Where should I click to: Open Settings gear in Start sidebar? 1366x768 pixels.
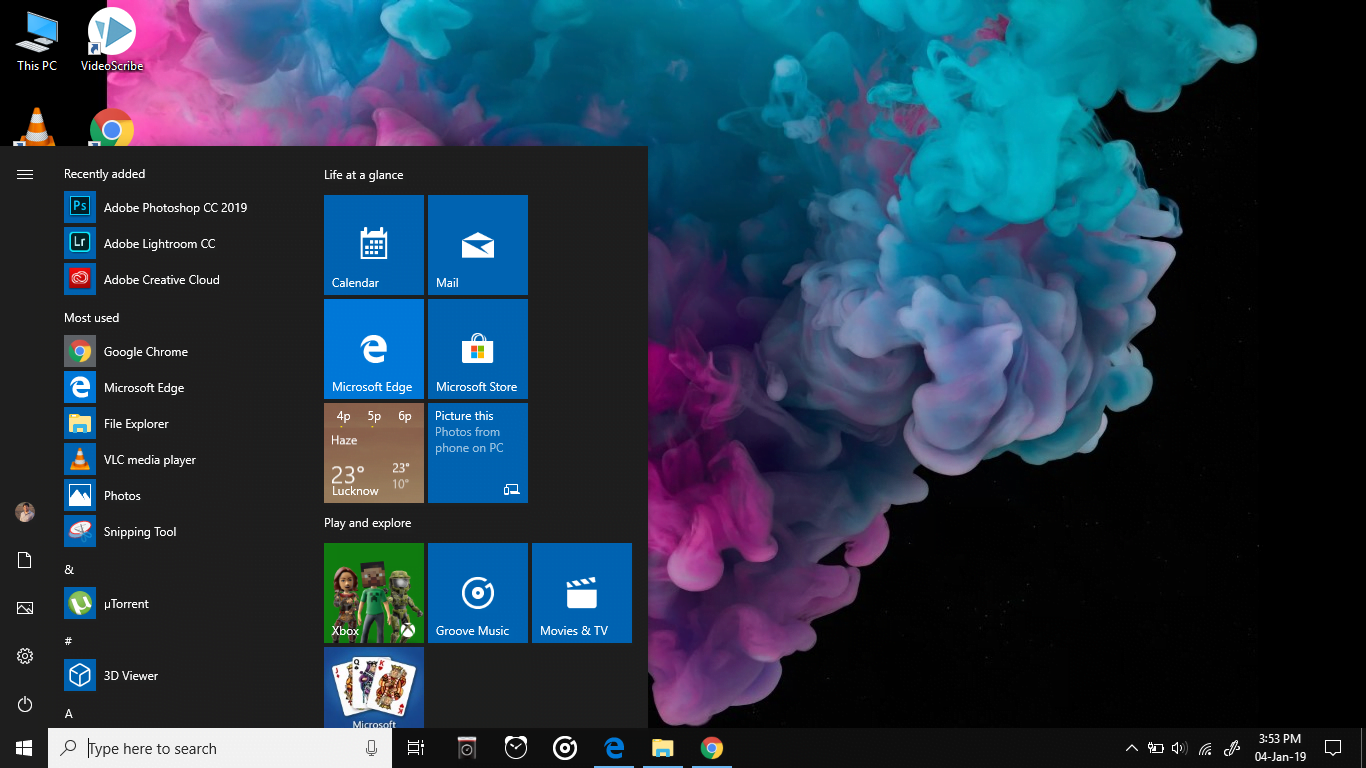25,656
